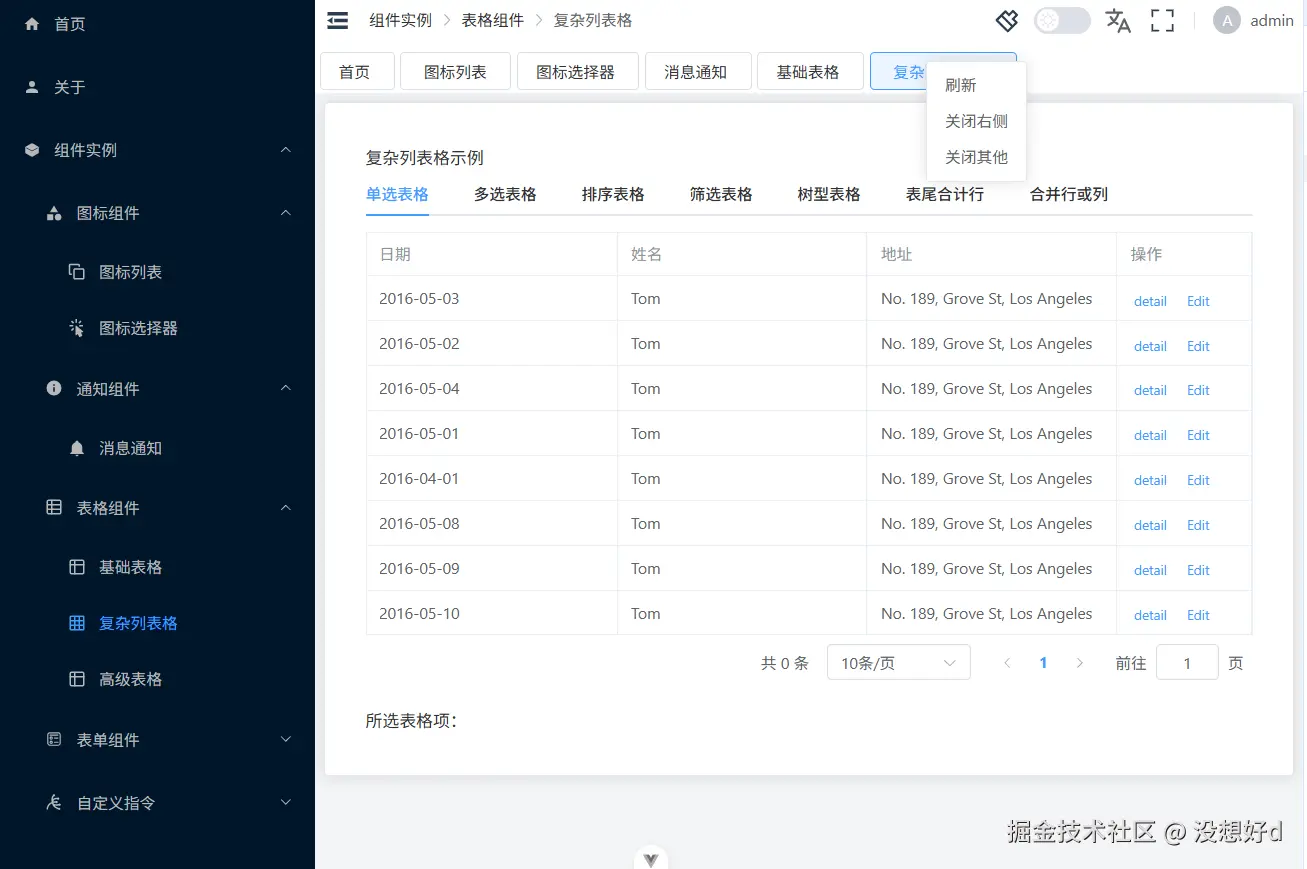Enter fullscreen via the fullscreen icon
The width and height of the screenshot is (1307, 869).
(1162, 20)
